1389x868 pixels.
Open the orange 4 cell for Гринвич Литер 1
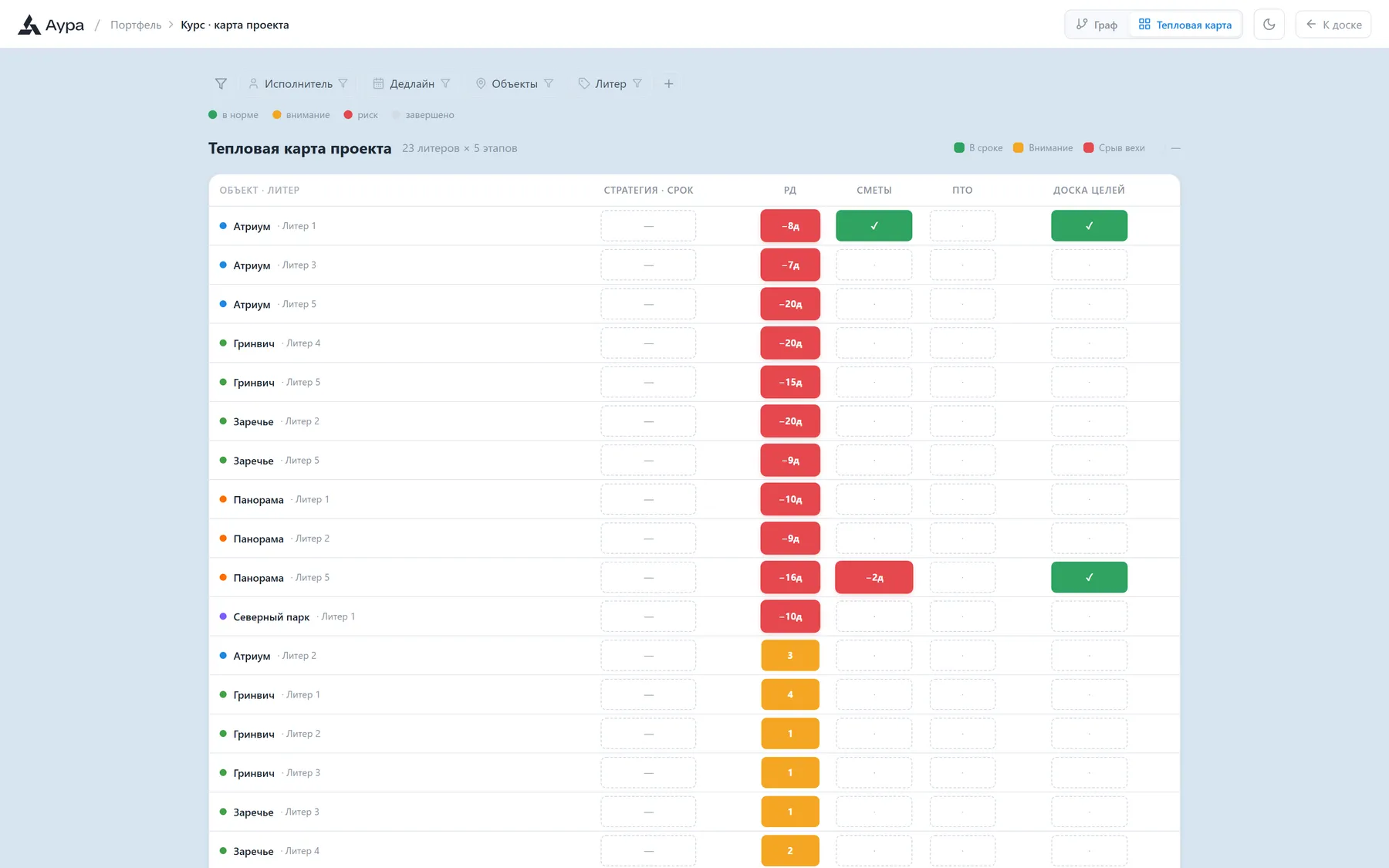790,694
